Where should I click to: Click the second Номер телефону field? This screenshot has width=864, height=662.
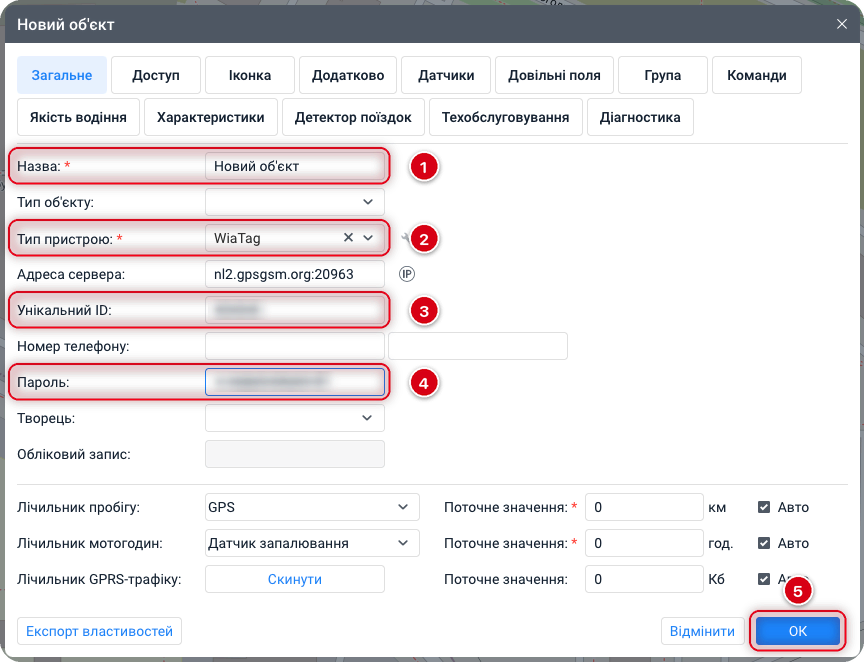pos(478,346)
